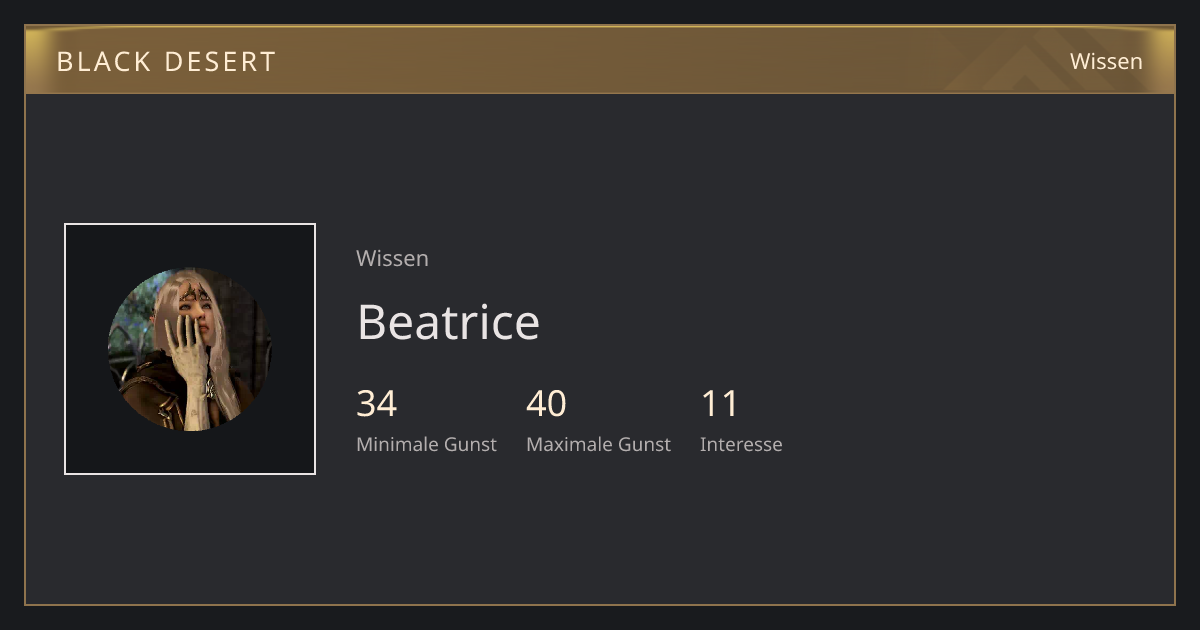
Task: Select the Maximale Gunst label
Action: click(598, 444)
